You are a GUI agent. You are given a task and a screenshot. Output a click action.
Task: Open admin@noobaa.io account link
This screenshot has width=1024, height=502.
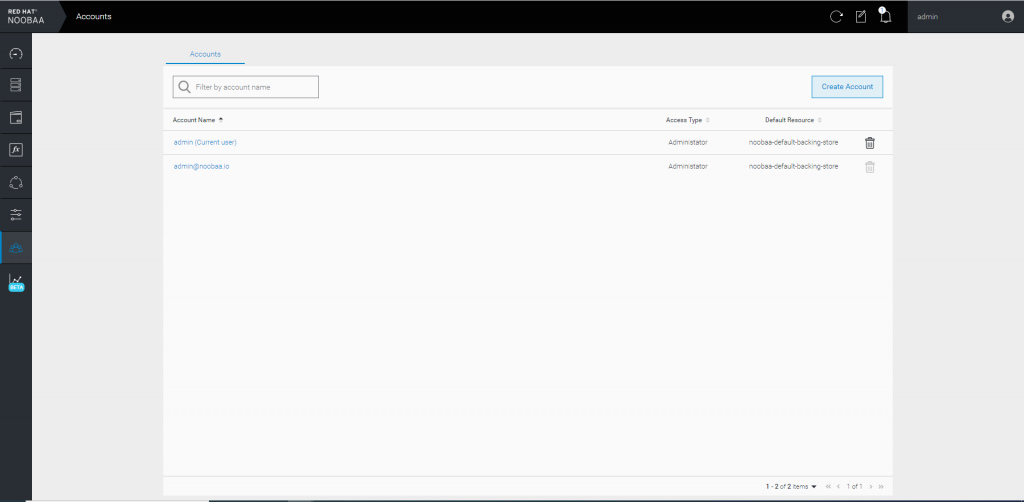201,166
